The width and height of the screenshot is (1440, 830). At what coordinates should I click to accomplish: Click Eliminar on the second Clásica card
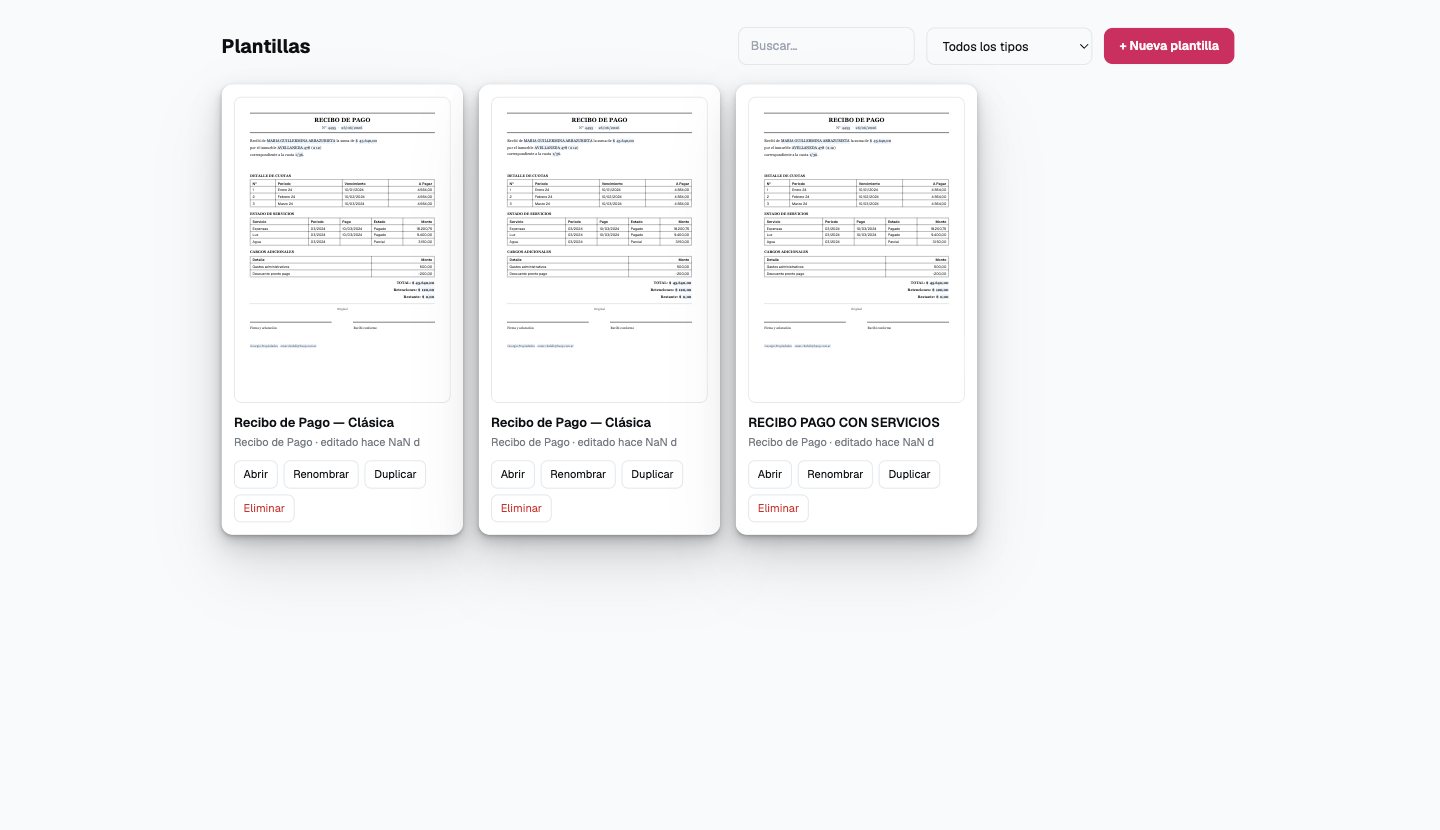tap(521, 508)
